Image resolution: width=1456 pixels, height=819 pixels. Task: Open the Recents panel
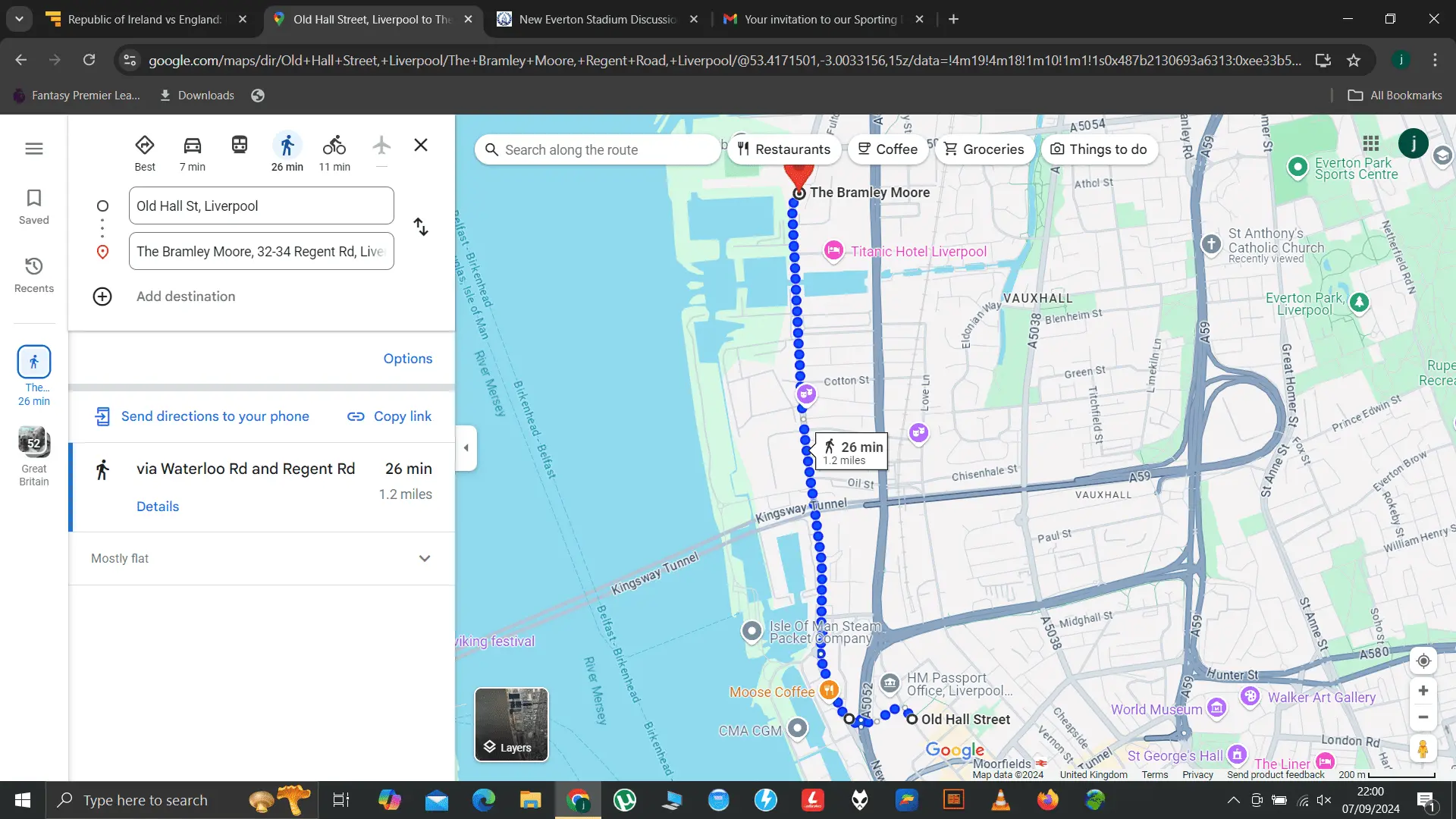[x=34, y=275]
